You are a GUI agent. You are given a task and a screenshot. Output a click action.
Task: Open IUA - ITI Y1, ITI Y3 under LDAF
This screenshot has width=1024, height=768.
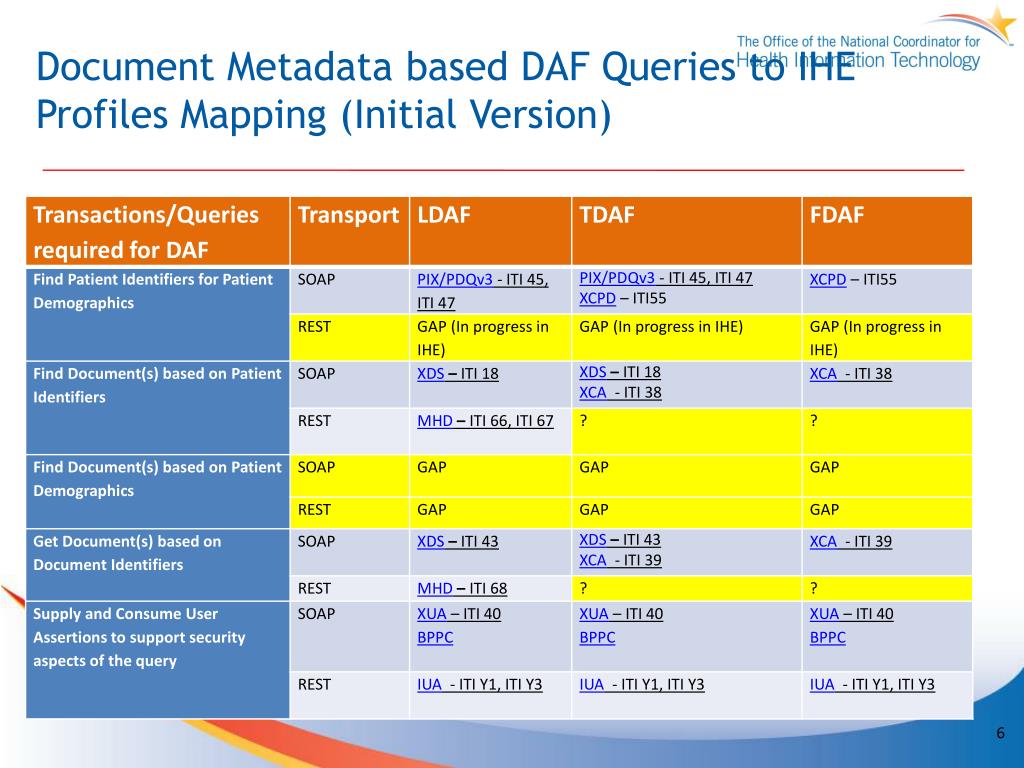[479, 684]
